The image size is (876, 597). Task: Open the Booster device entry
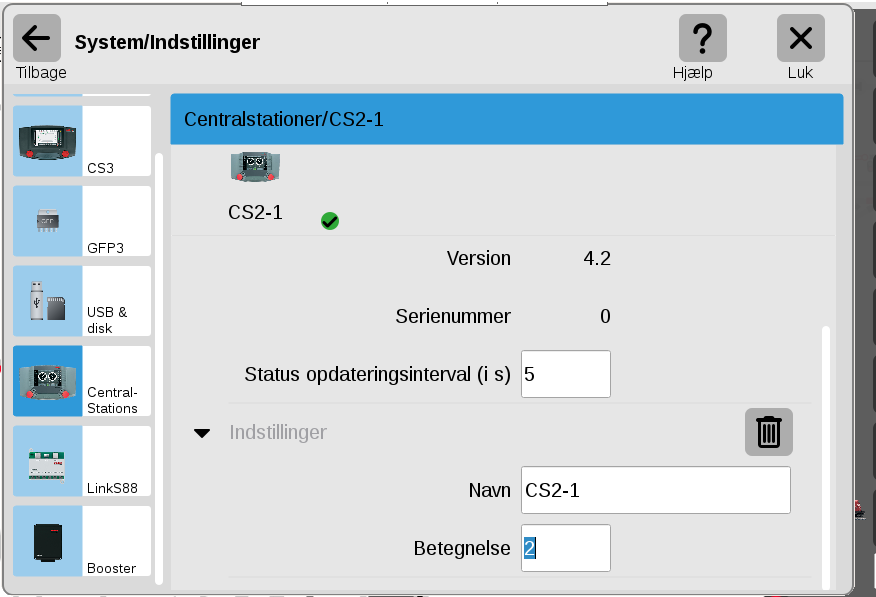click(x=82, y=541)
